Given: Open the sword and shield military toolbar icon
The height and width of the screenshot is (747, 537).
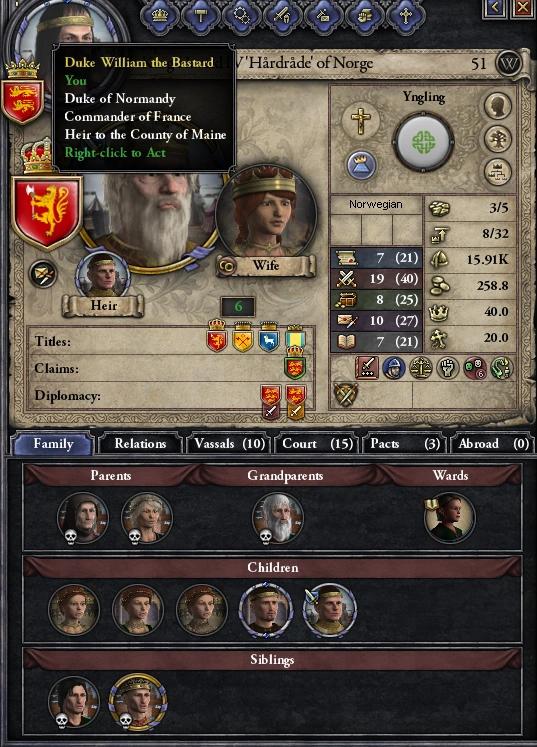Looking at the screenshot, I should [283, 16].
